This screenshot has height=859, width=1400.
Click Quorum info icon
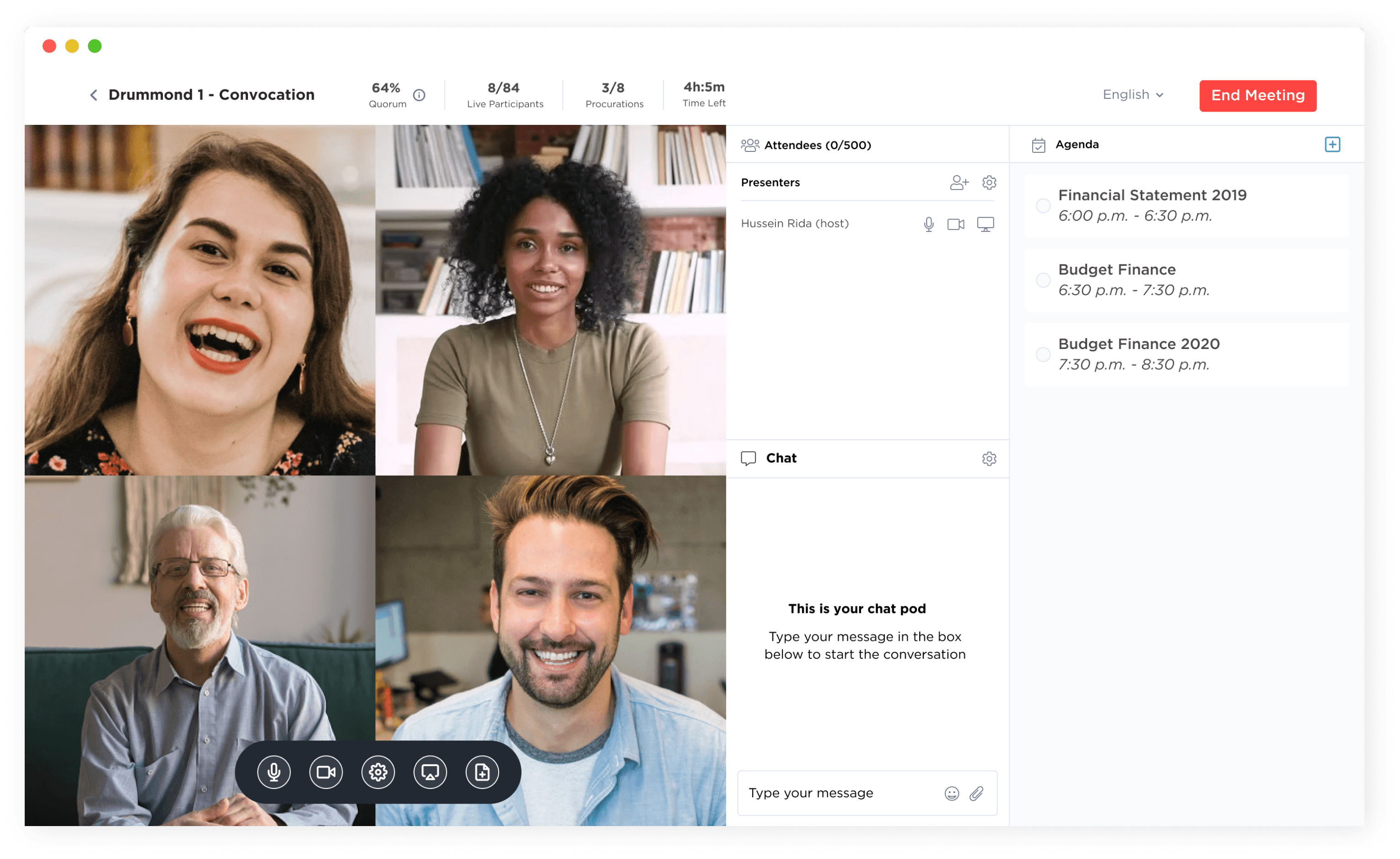pos(420,95)
